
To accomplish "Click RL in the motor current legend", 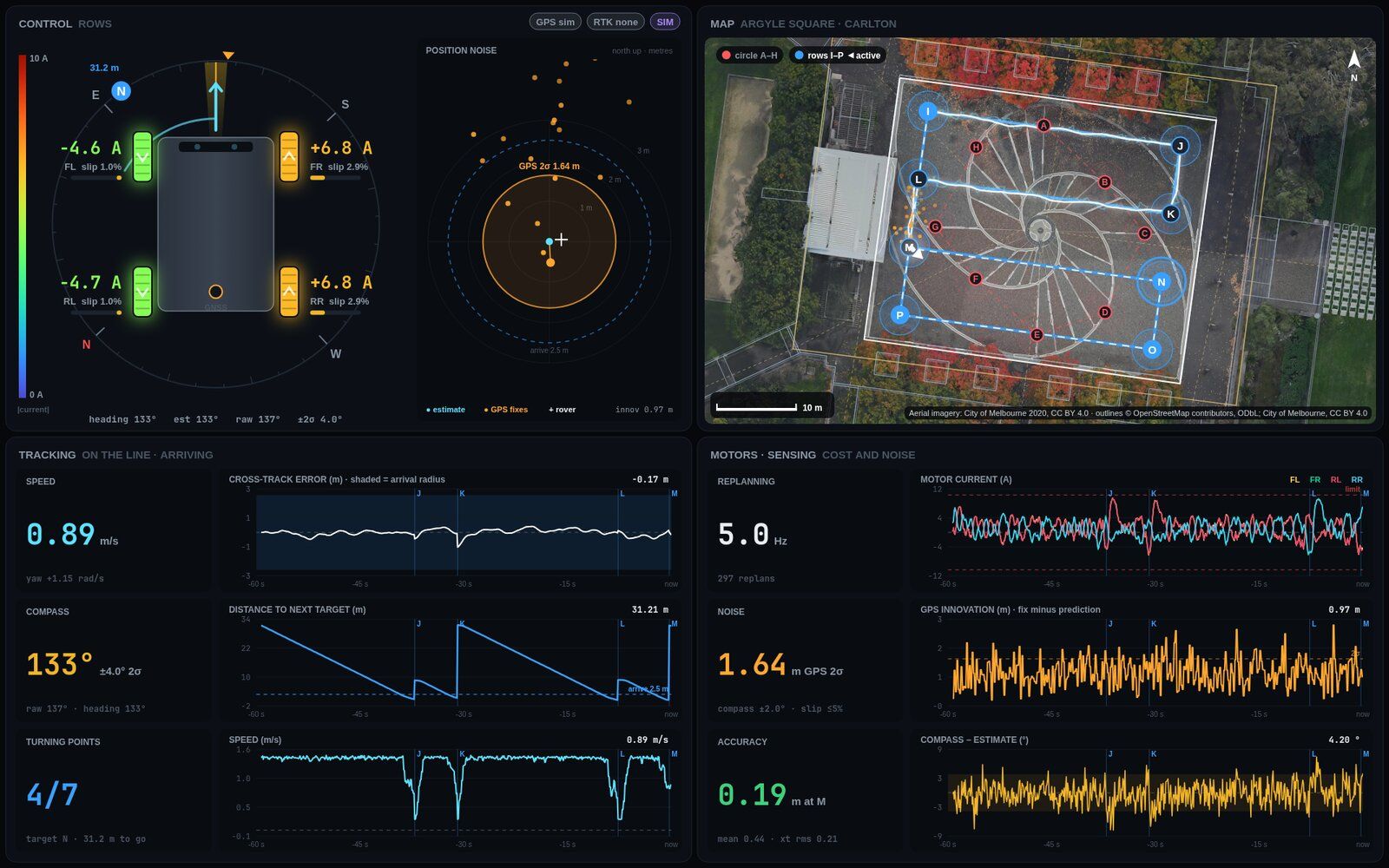I will [1336, 480].
